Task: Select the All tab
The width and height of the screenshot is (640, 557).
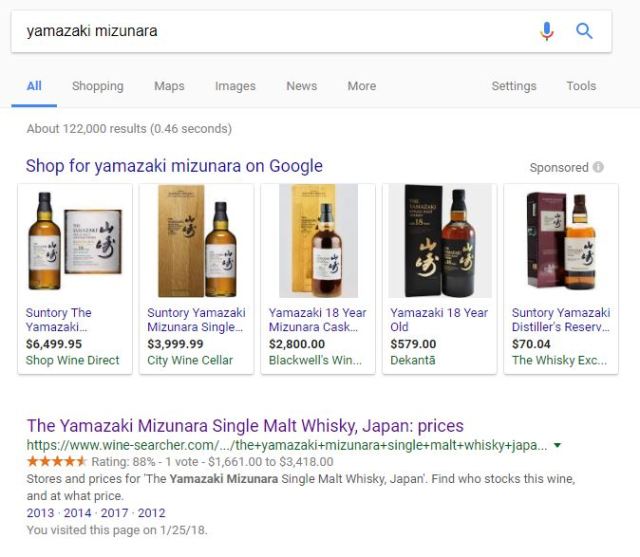Action: pyautogui.click(x=34, y=86)
